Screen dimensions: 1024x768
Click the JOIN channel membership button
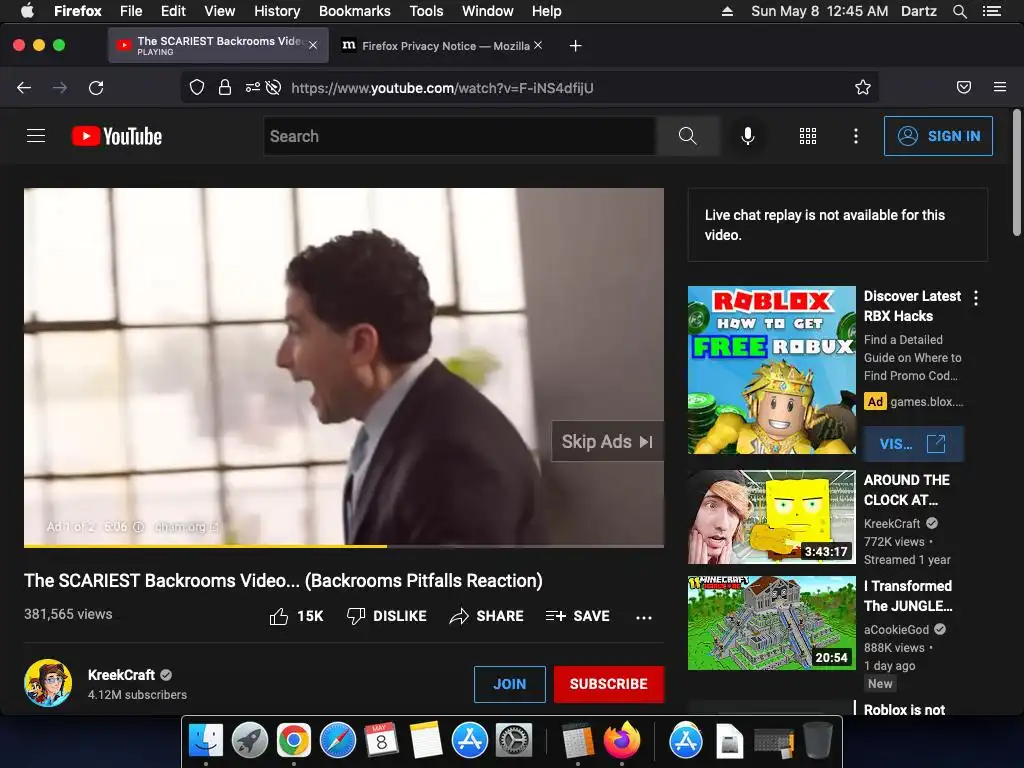click(509, 684)
